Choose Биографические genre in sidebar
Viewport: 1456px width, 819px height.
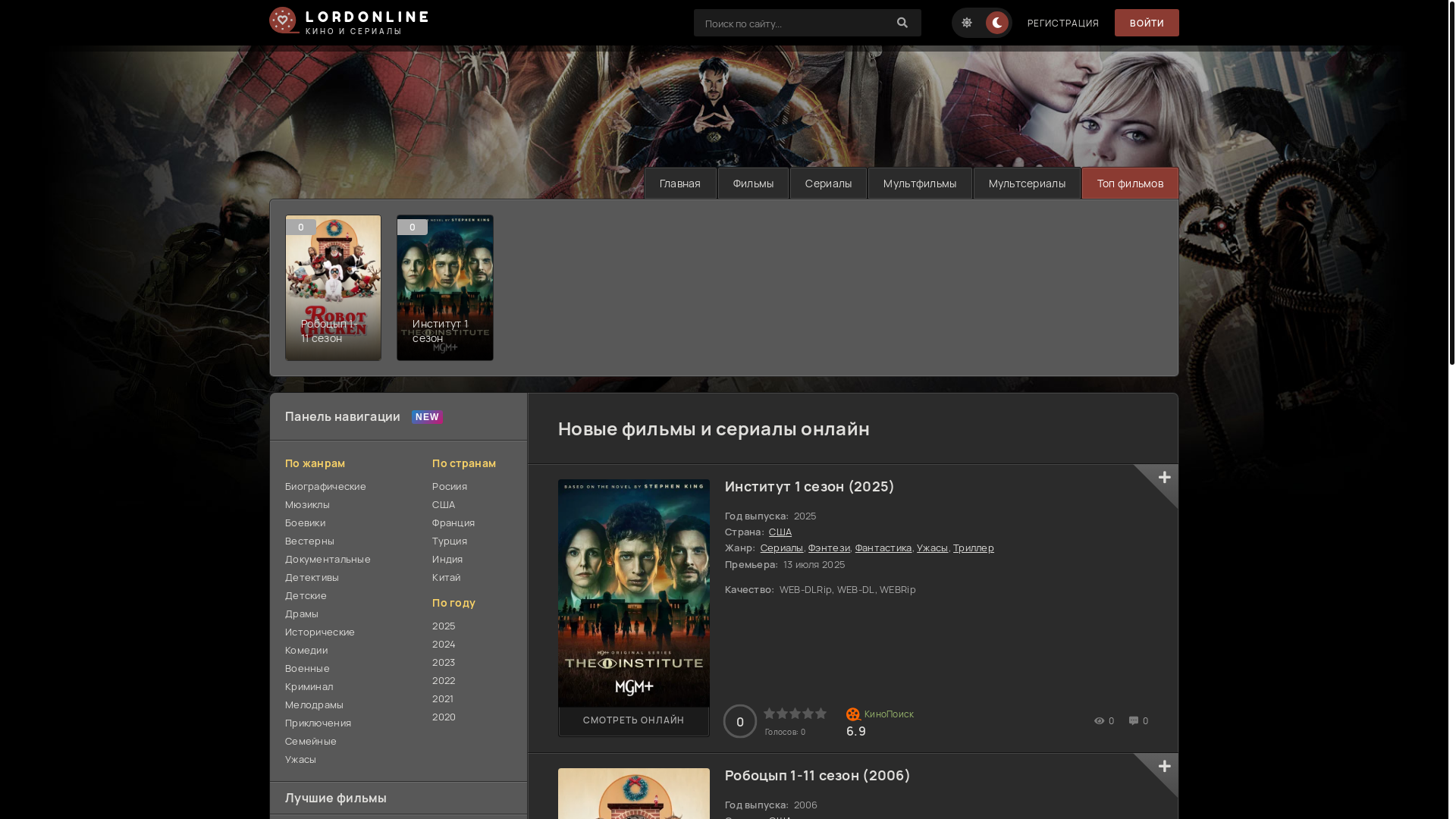tap(325, 486)
